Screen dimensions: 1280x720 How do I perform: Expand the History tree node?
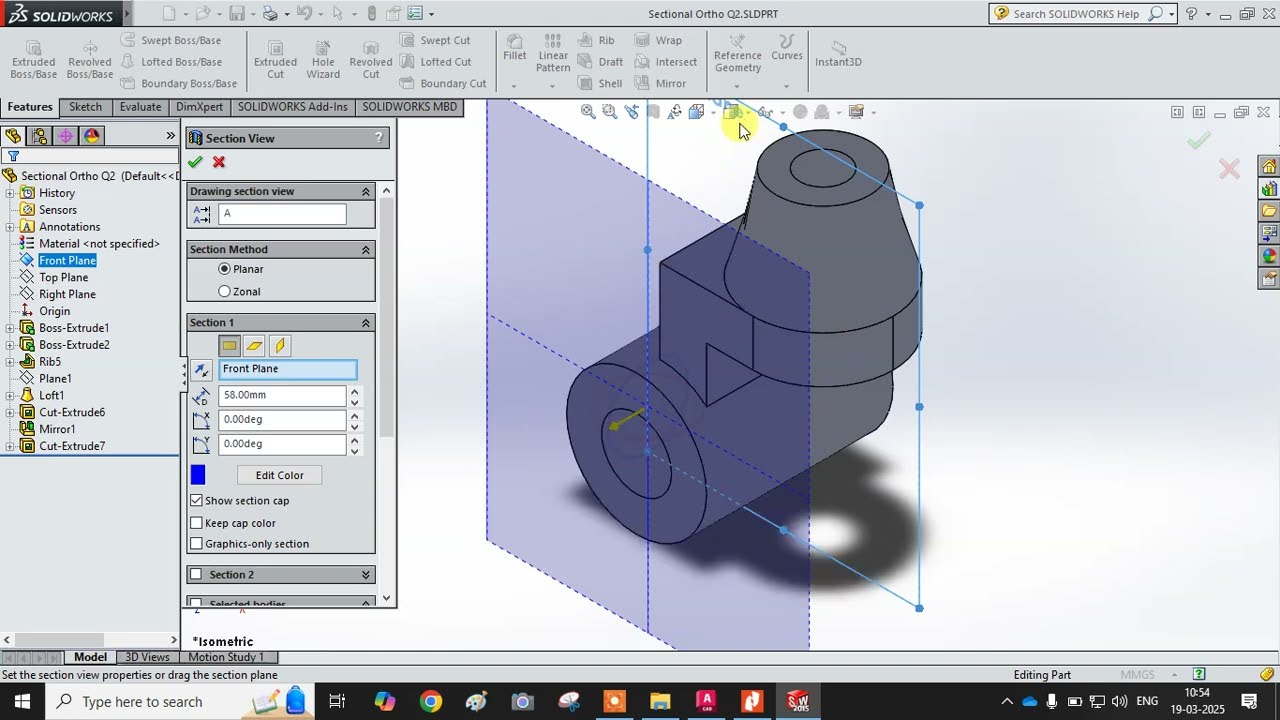pos(10,193)
